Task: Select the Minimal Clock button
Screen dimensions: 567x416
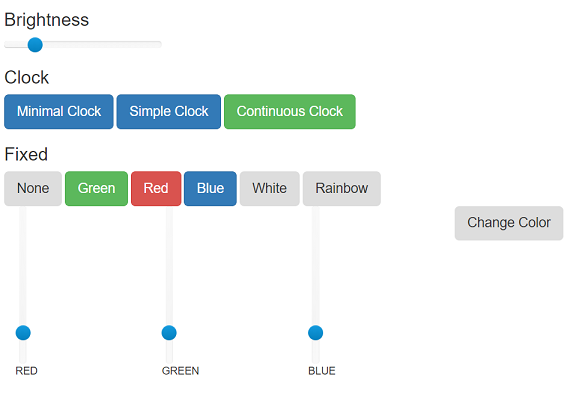Action: click(59, 111)
